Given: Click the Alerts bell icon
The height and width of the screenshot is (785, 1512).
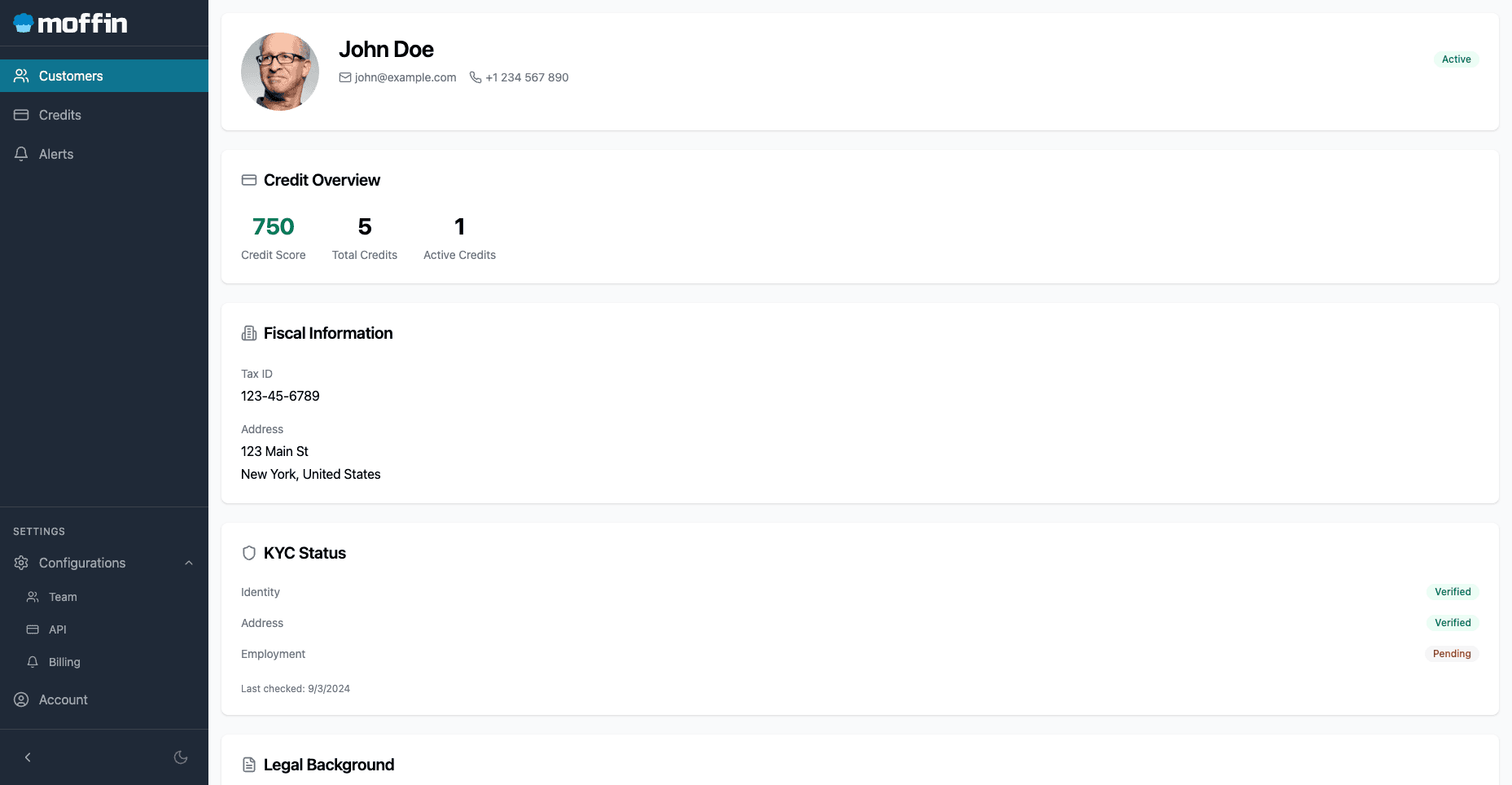Looking at the screenshot, I should click(x=21, y=154).
